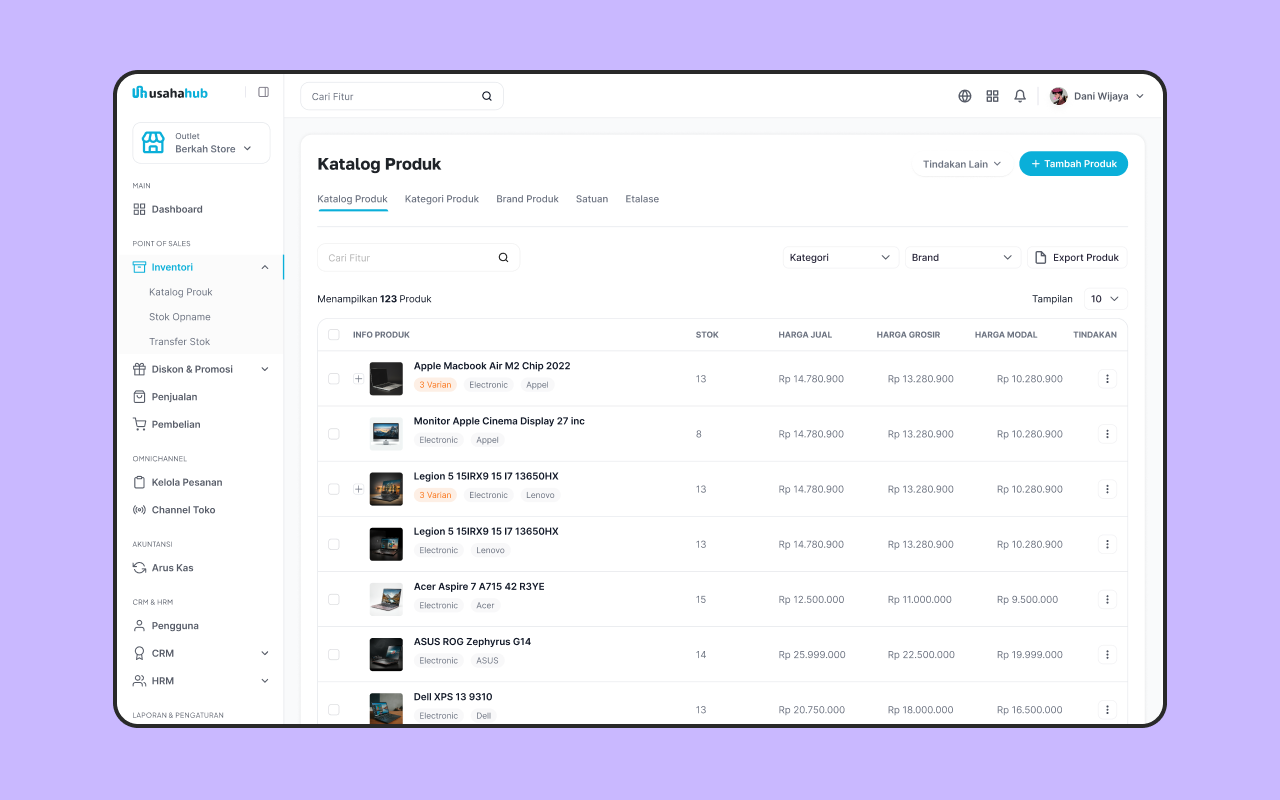Click the price Rp 25.999.000
The image size is (1280, 800).
[x=812, y=655]
